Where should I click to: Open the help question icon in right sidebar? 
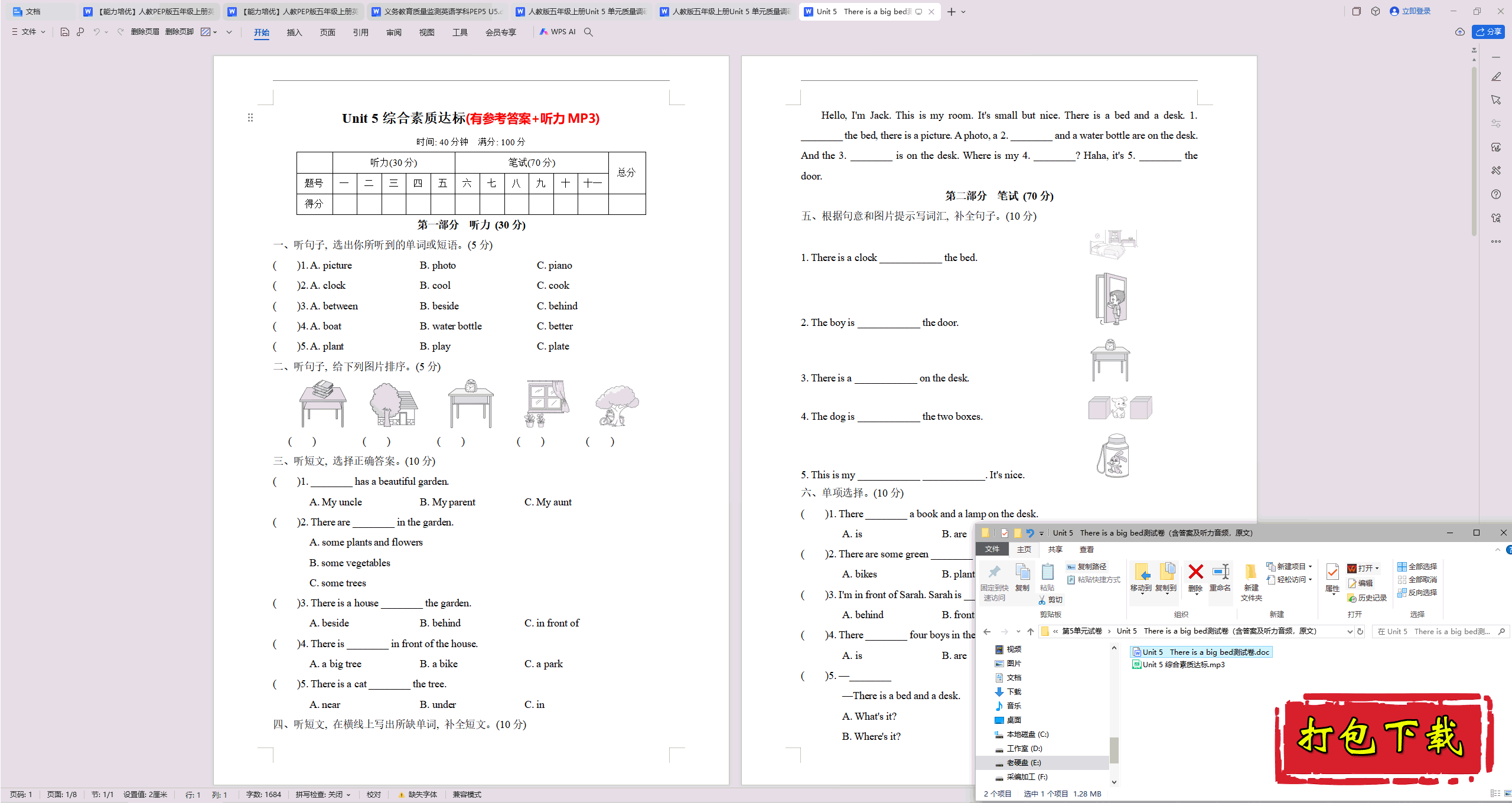pos(1496,194)
